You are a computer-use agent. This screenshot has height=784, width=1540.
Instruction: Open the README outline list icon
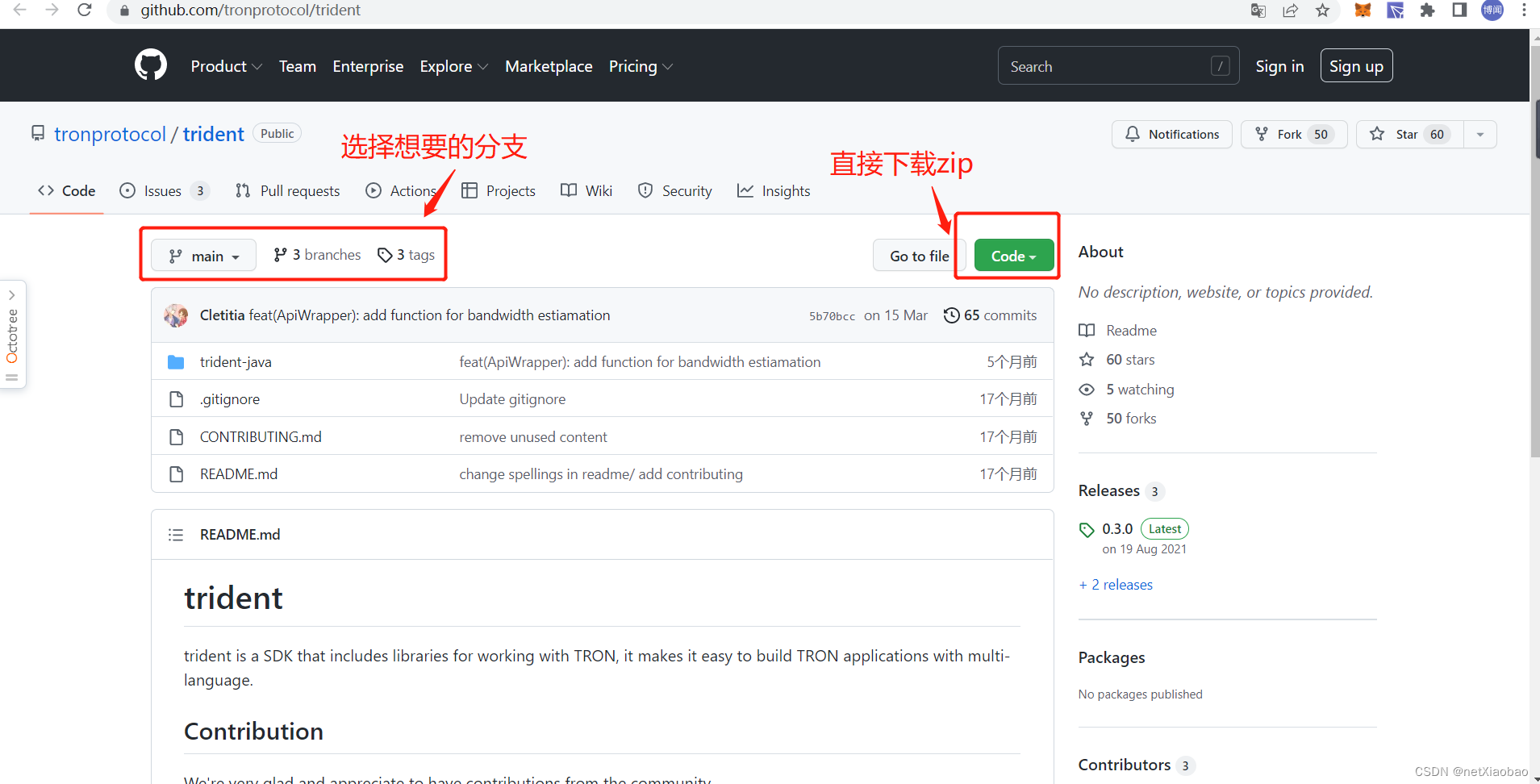click(176, 535)
